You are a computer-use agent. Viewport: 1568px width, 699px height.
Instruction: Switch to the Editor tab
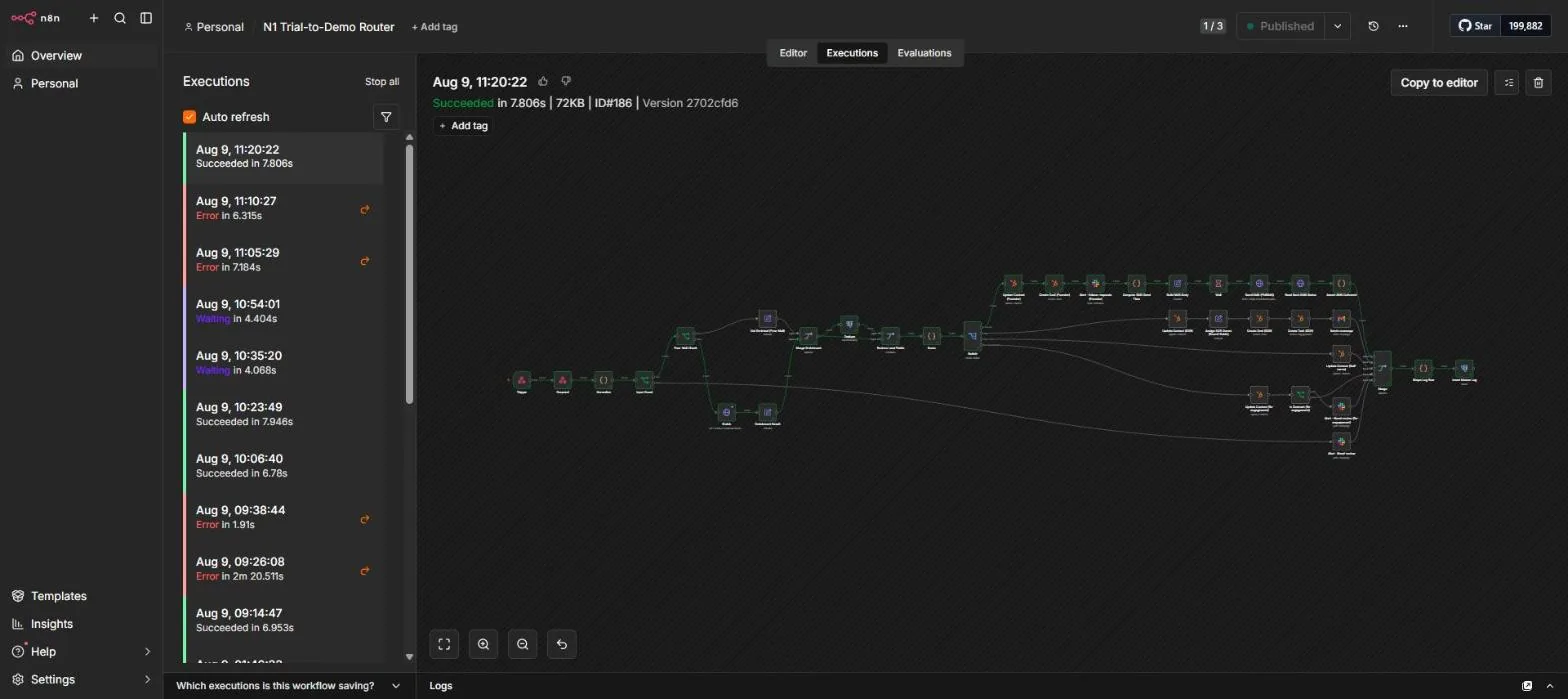793,53
